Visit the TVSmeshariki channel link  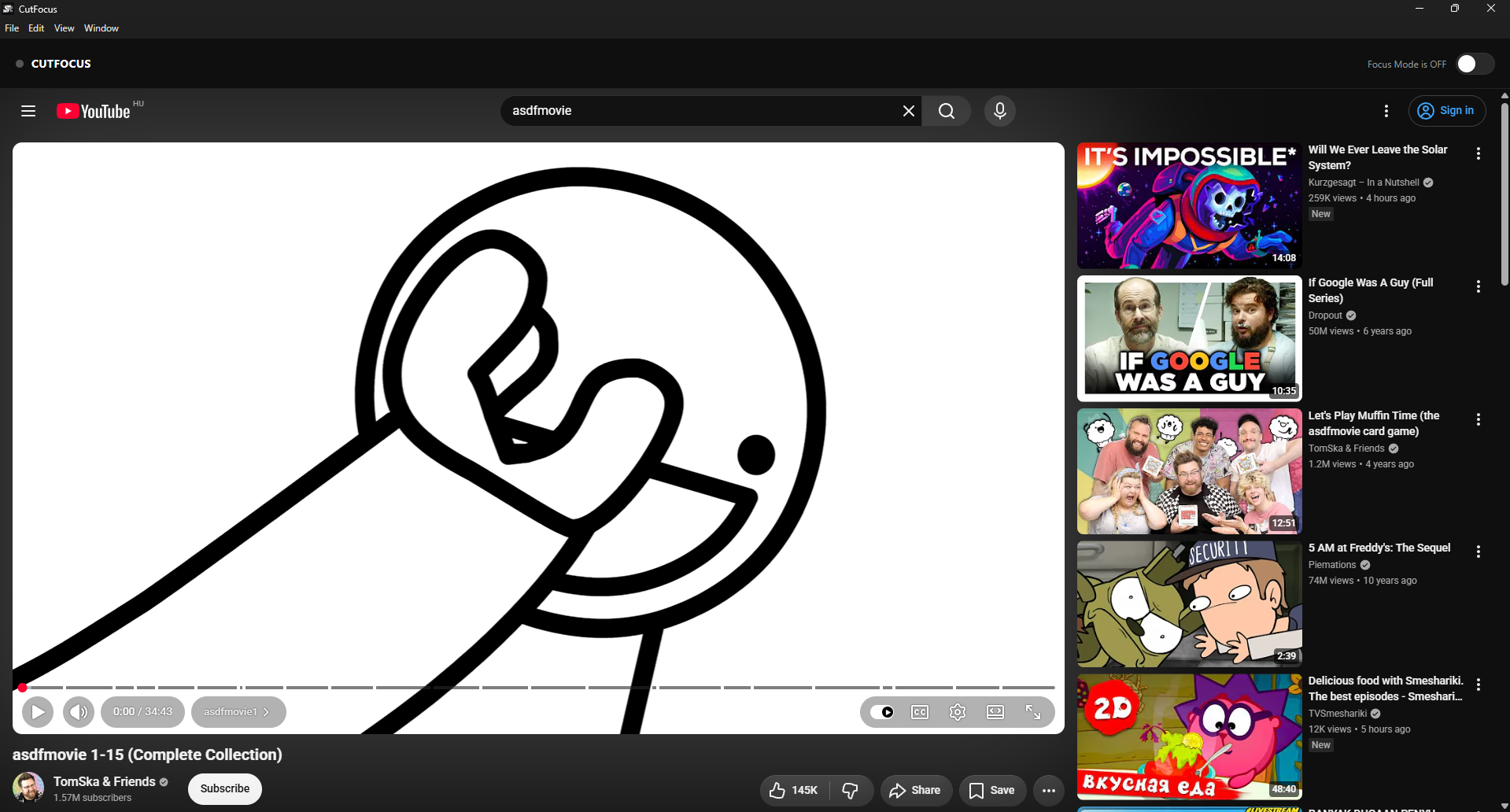tap(1338, 714)
